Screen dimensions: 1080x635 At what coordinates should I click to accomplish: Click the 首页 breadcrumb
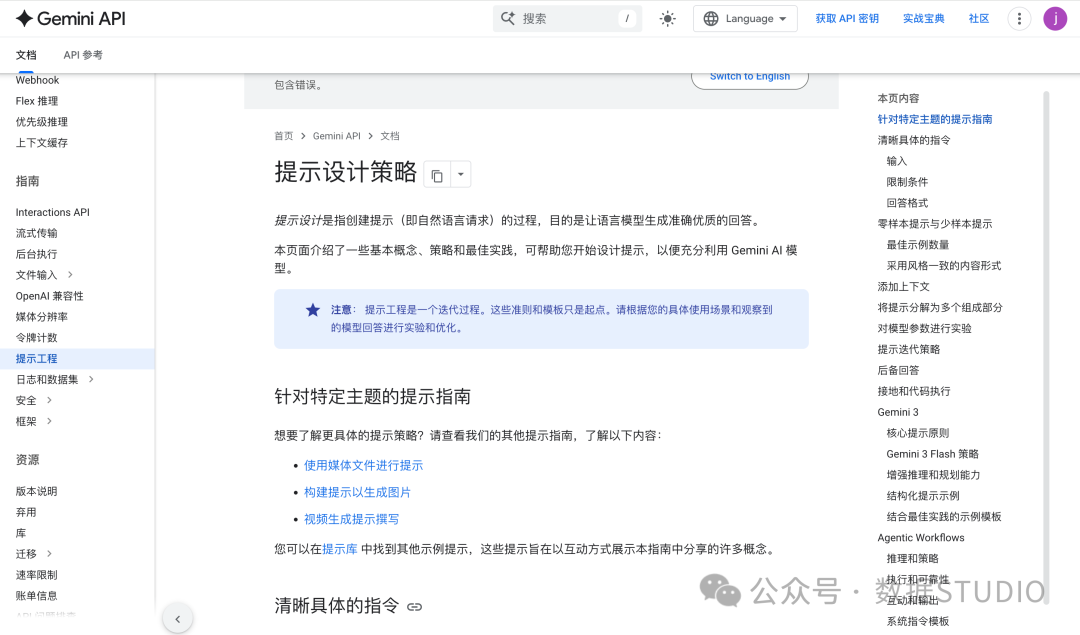tap(284, 136)
